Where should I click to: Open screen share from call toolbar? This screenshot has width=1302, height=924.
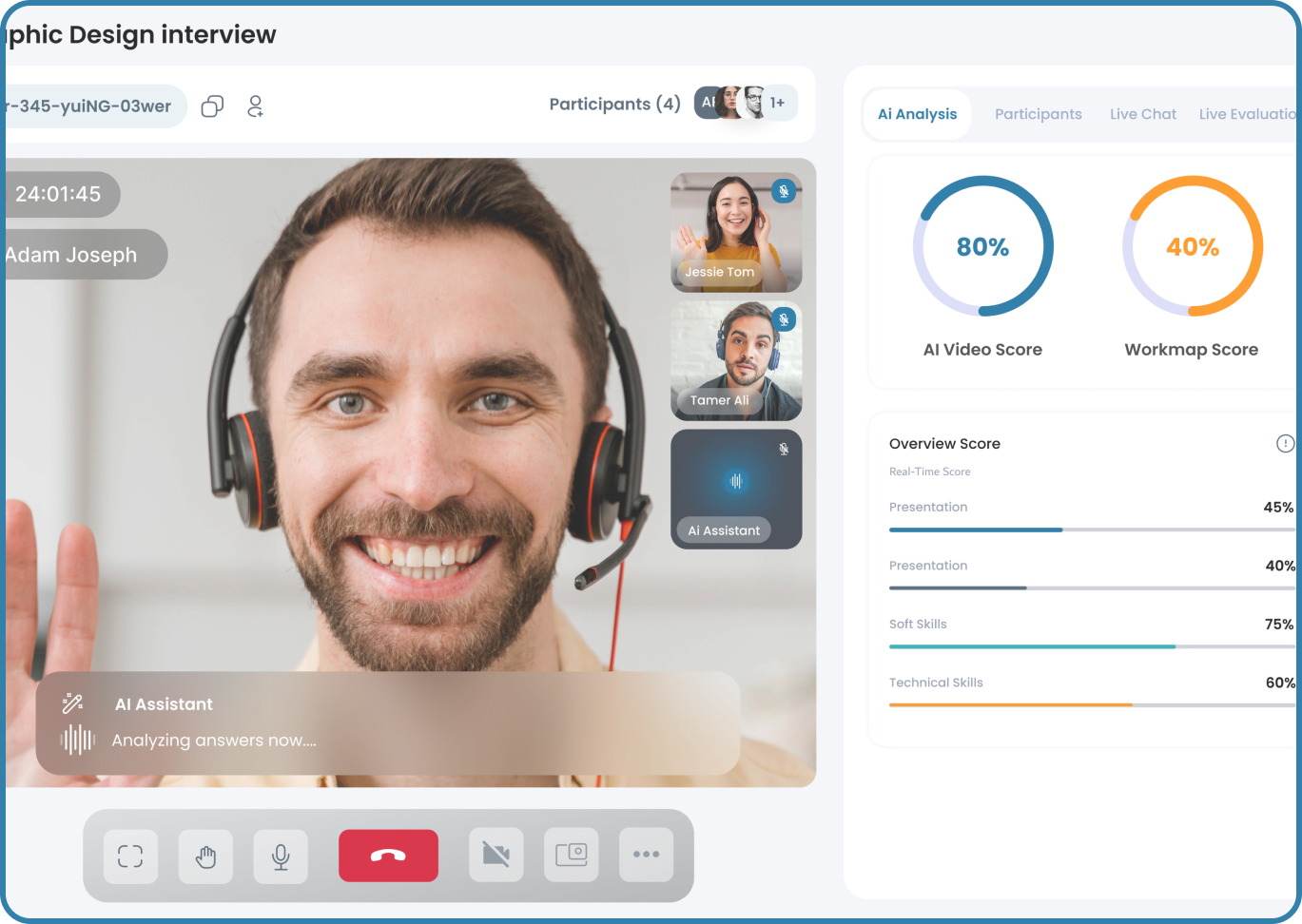click(x=571, y=855)
